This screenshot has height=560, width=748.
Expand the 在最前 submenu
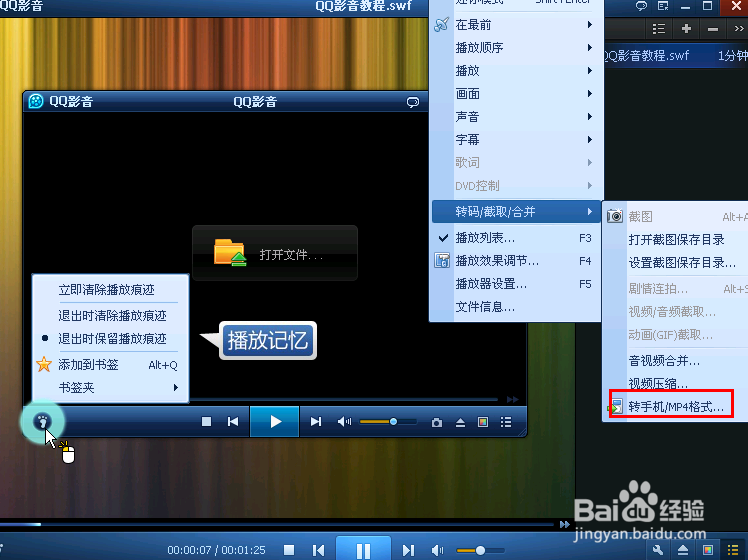pyautogui.click(x=516, y=25)
